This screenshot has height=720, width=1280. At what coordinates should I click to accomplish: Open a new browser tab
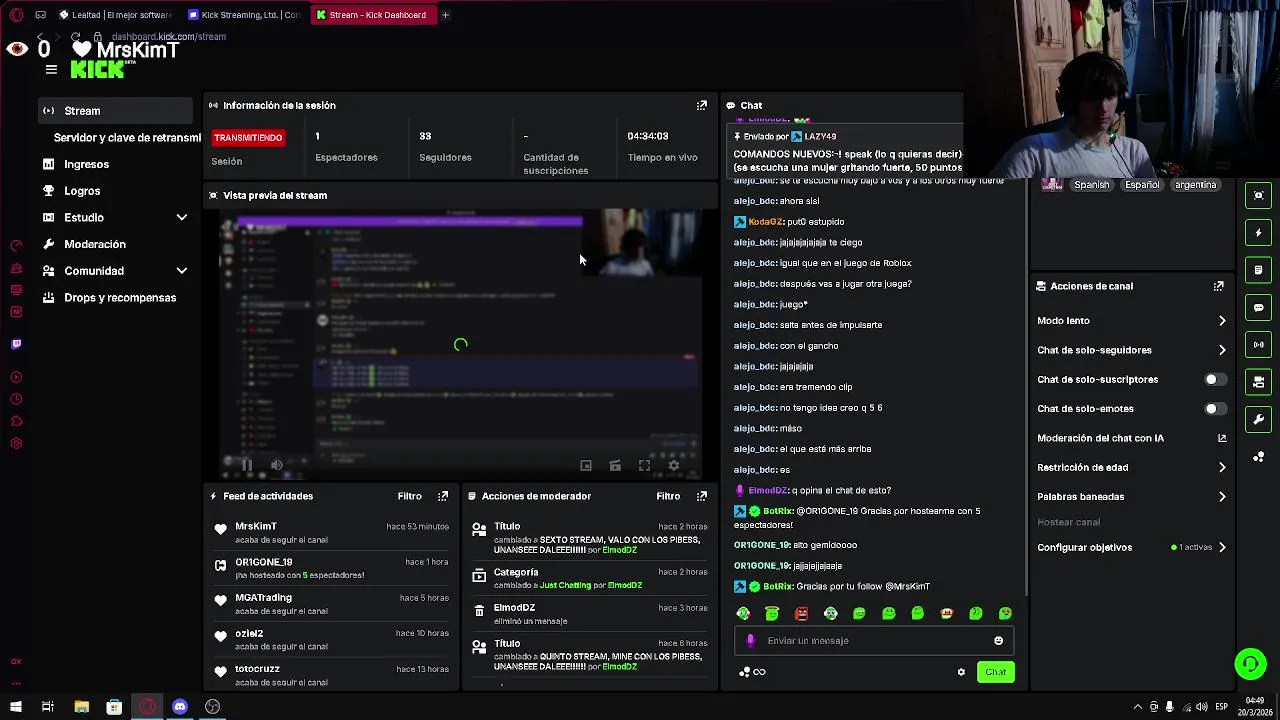point(445,15)
